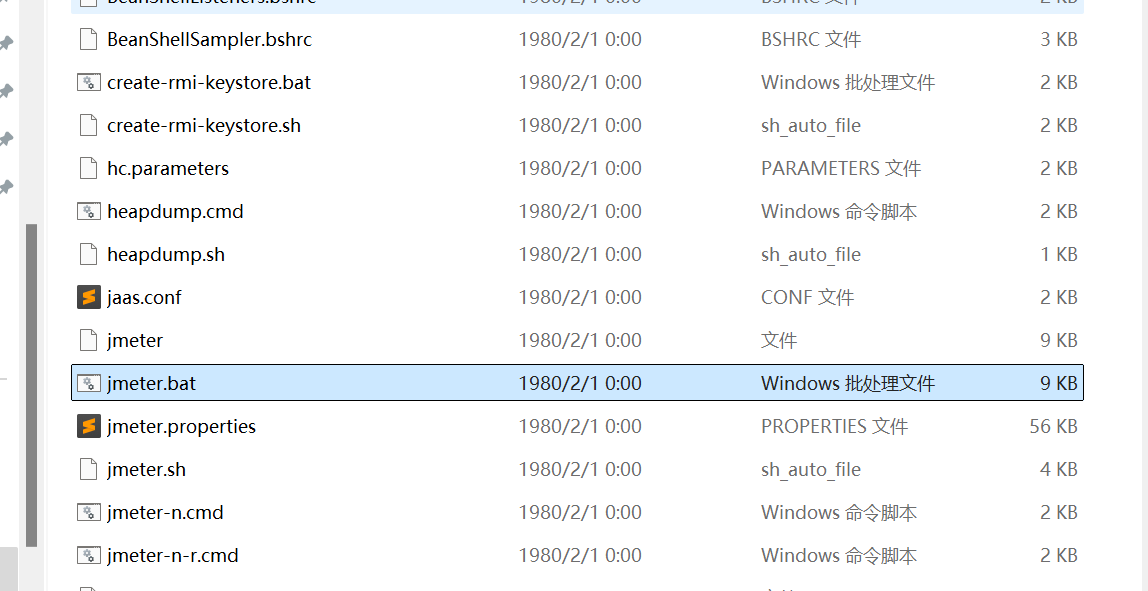Click sh_auto_file type of heapdump.sh
The width and height of the screenshot is (1148, 591).
810,255
